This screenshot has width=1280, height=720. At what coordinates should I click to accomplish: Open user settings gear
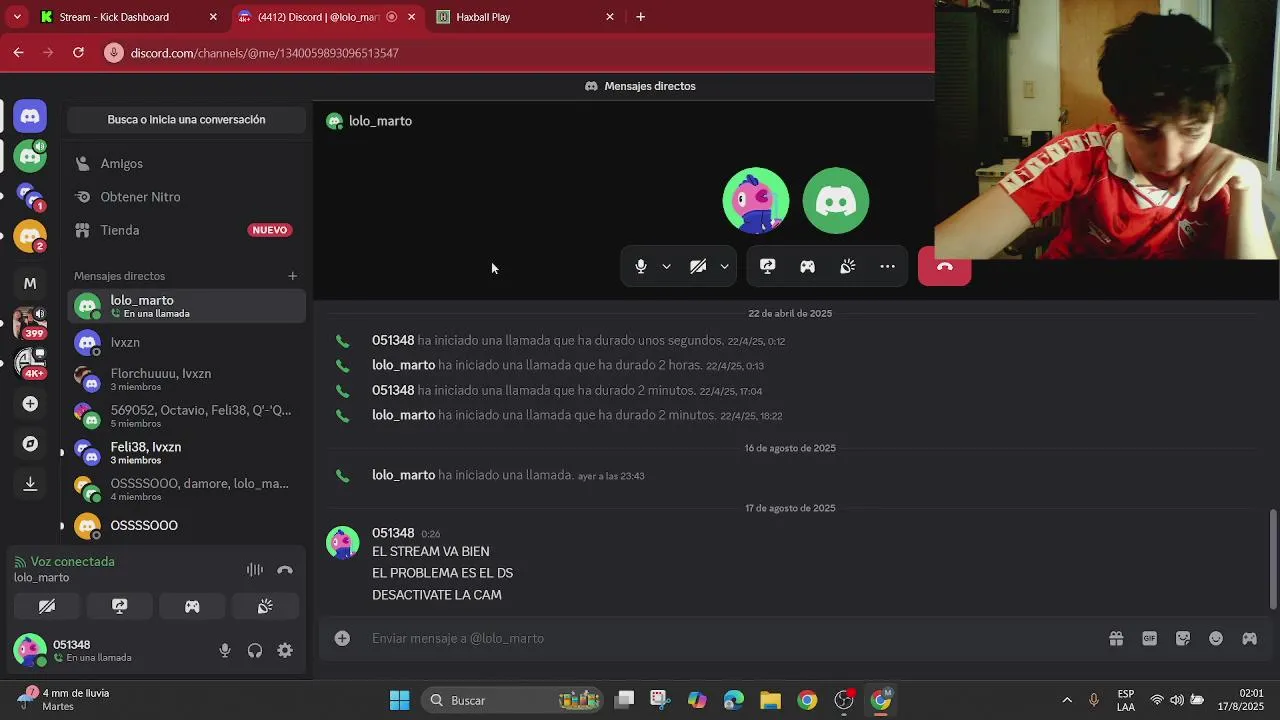285,651
